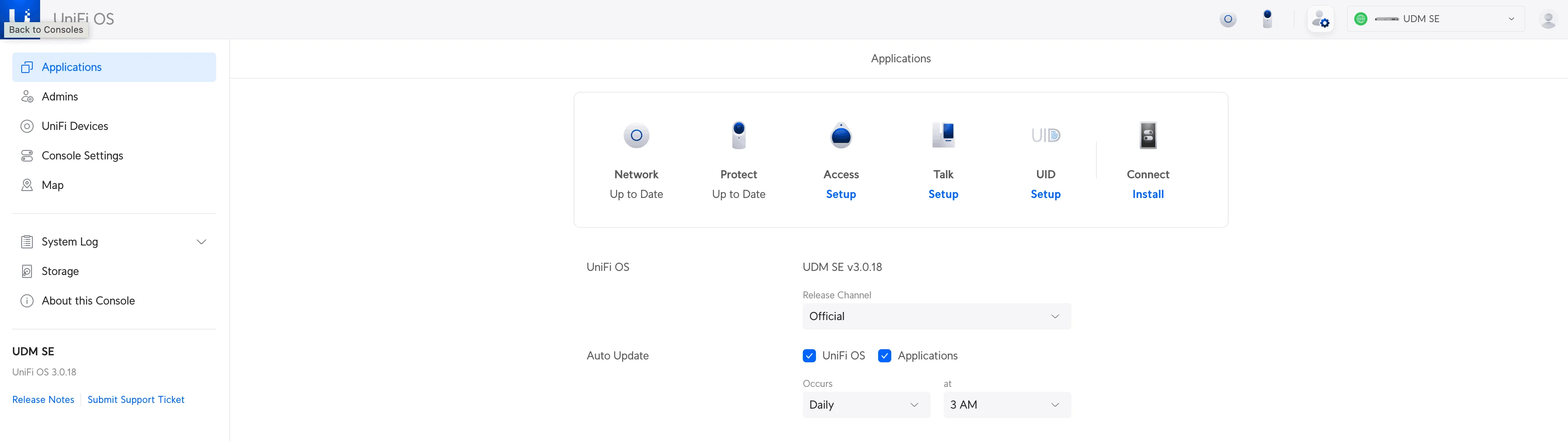Click the UID icon in Applications panel
This screenshot has height=441, width=1568.
[x=1045, y=135]
